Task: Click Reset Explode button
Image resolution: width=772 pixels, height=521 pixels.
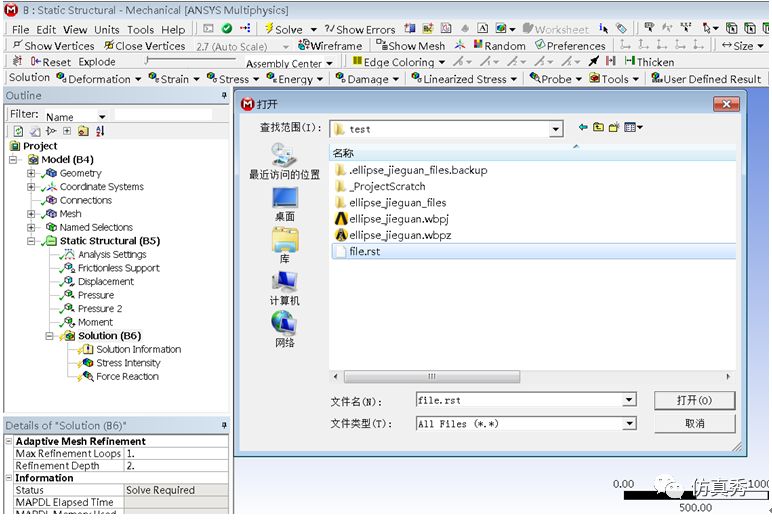Action: [x=51, y=62]
